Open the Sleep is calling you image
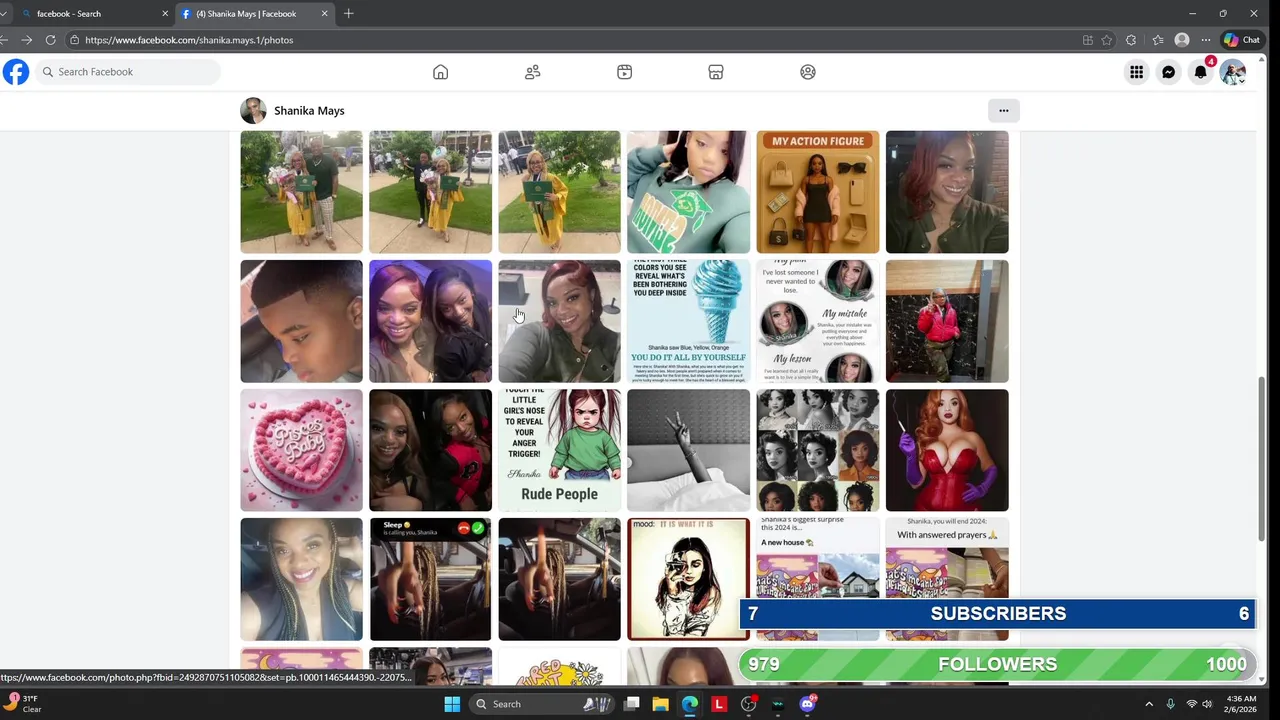This screenshot has width=1280, height=720. point(430,579)
